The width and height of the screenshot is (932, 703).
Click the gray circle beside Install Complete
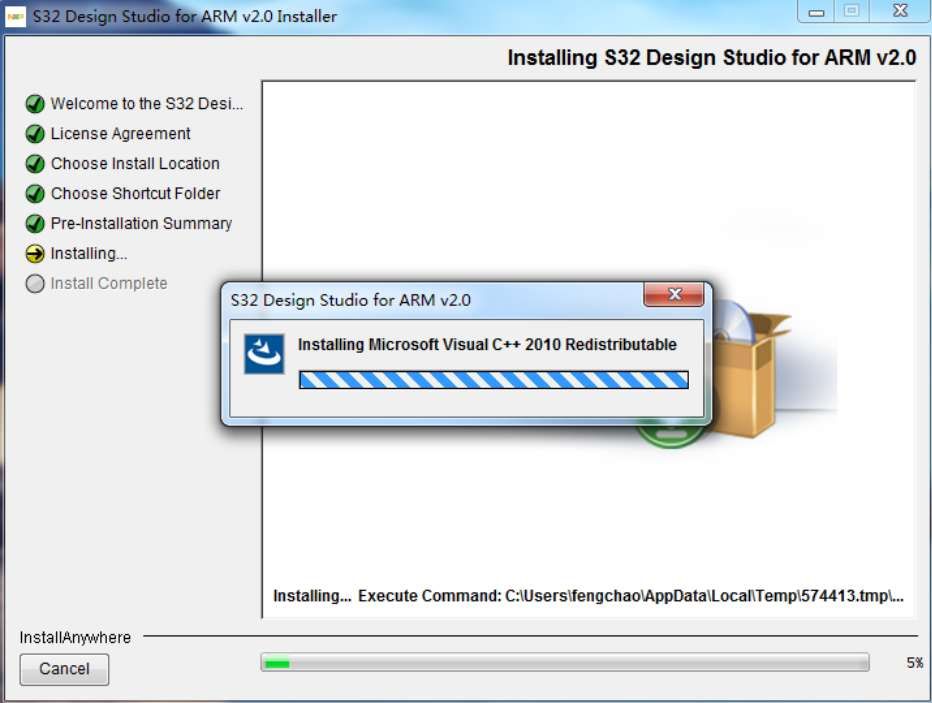click(34, 283)
